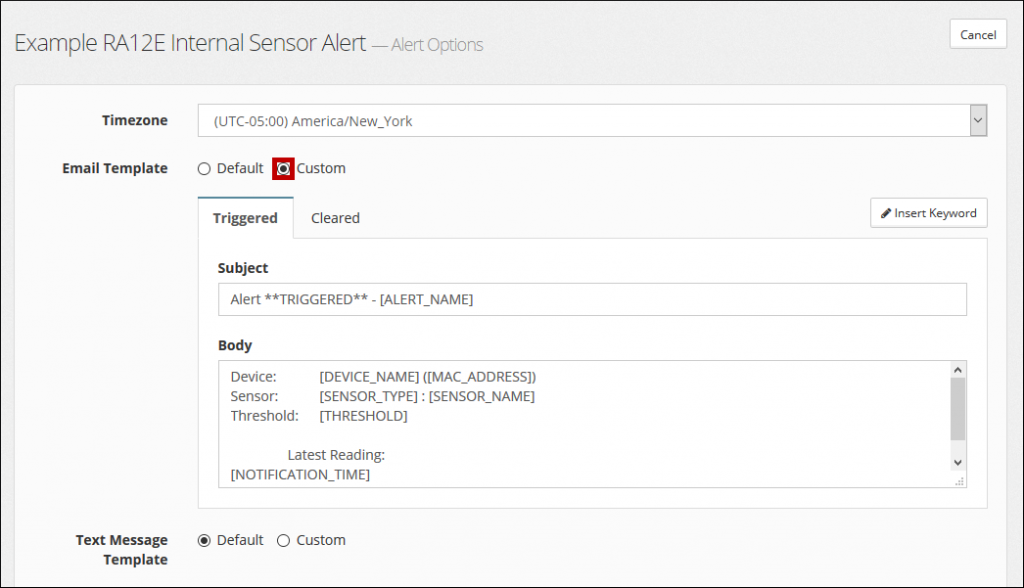
Task: Select the Default email template radio button
Action: coord(204,168)
